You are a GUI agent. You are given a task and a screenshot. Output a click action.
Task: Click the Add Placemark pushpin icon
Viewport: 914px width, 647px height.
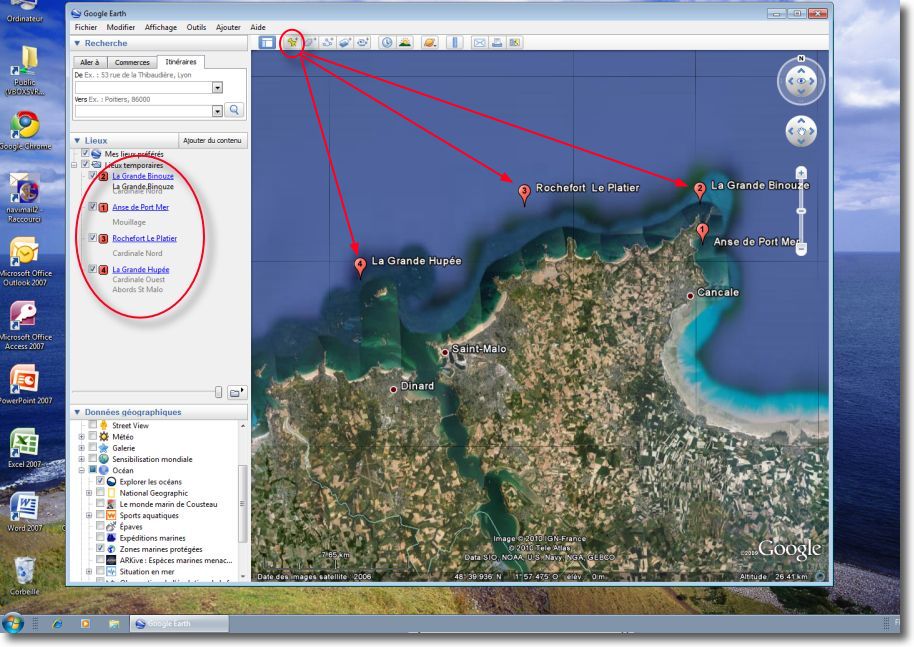point(292,42)
